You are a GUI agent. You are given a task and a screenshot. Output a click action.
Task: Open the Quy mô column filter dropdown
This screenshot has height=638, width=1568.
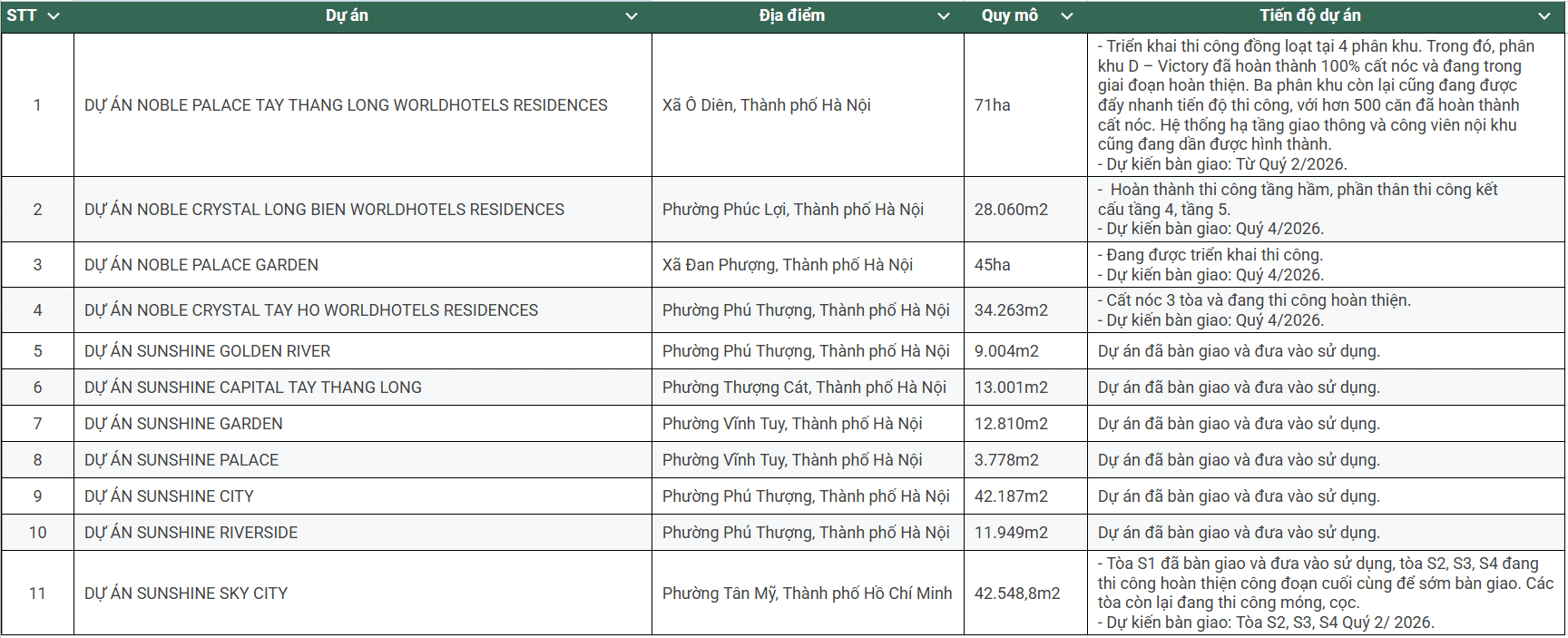click(x=1067, y=16)
